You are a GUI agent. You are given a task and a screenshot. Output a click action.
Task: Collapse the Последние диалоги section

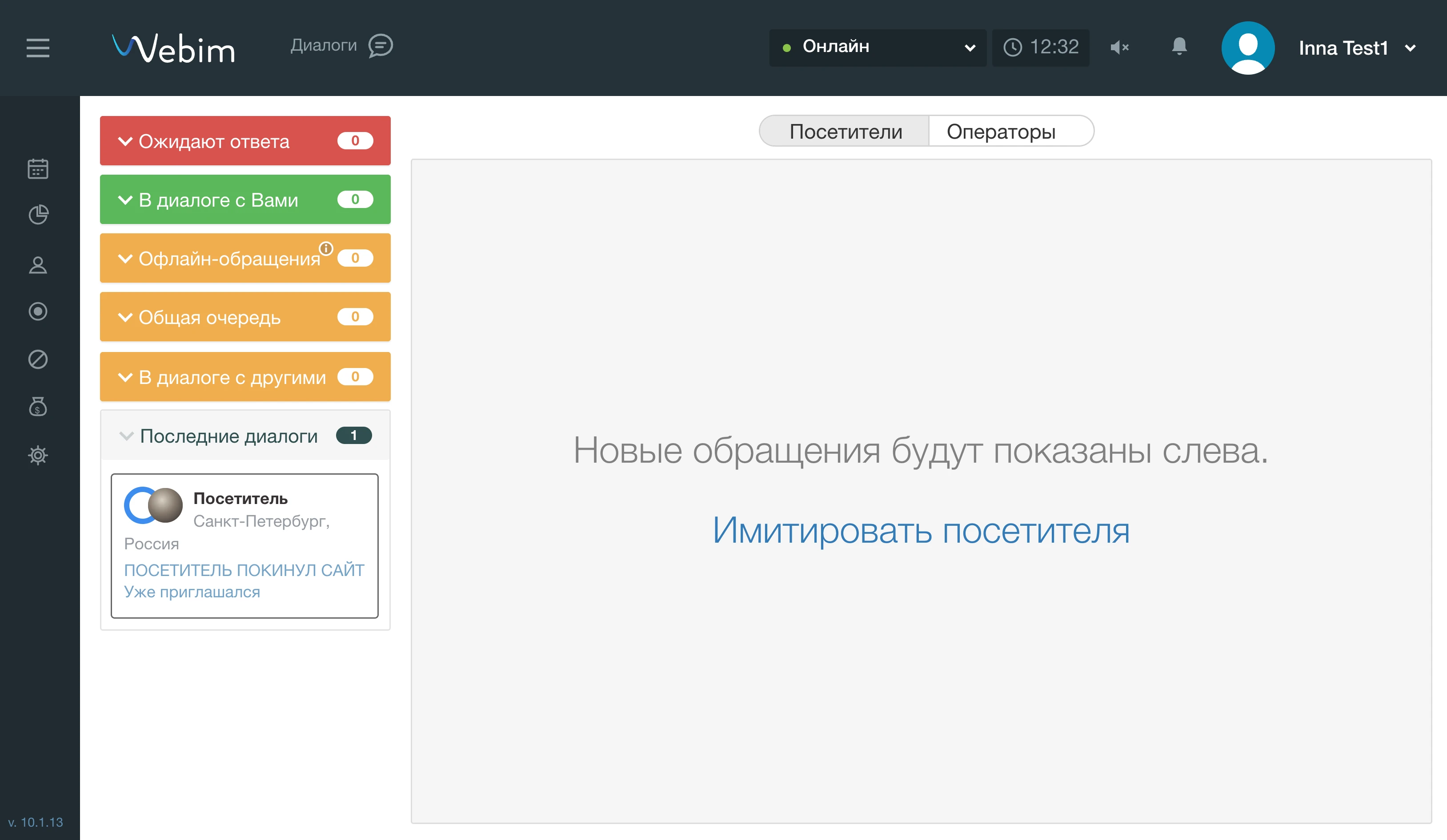pos(126,436)
